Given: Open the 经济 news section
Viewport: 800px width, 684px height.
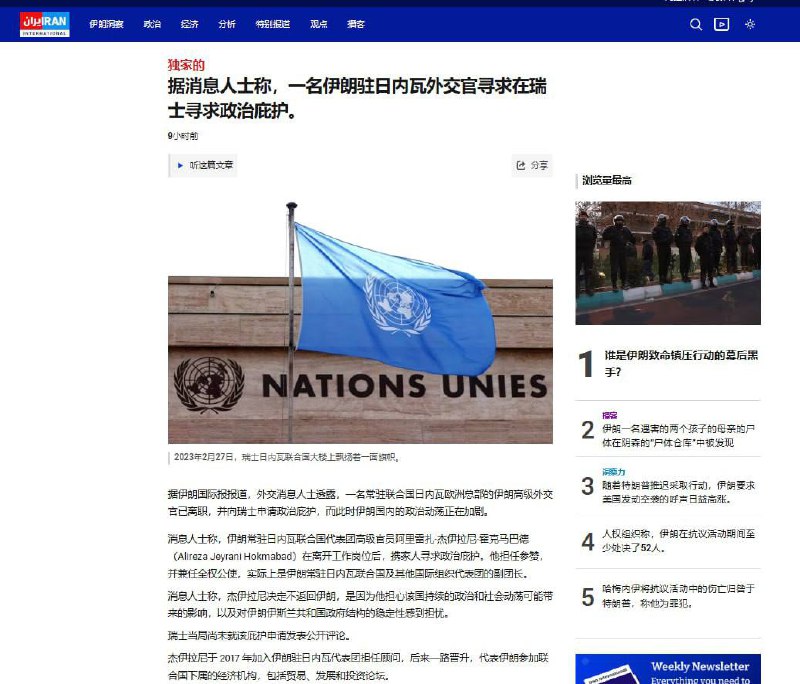Looking at the screenshot, I should tap(190, 23).
